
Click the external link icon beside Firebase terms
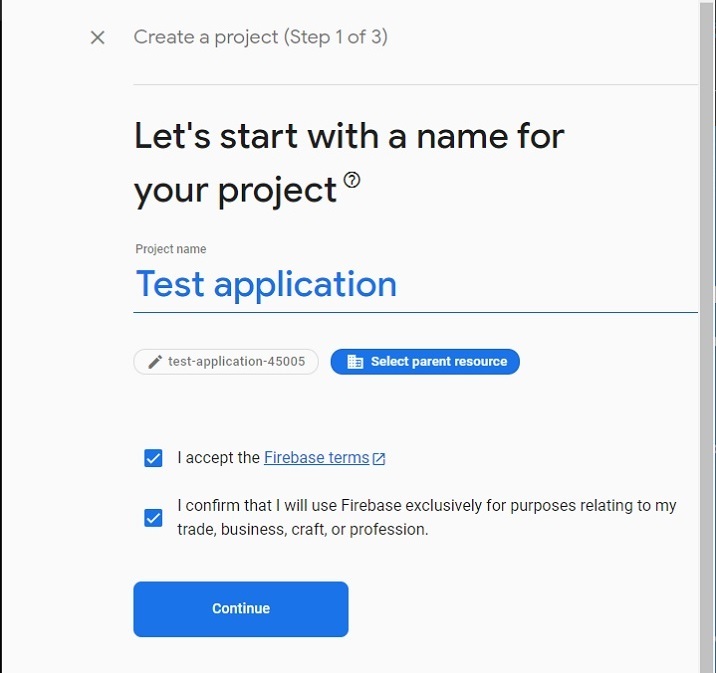click(379, 459)
